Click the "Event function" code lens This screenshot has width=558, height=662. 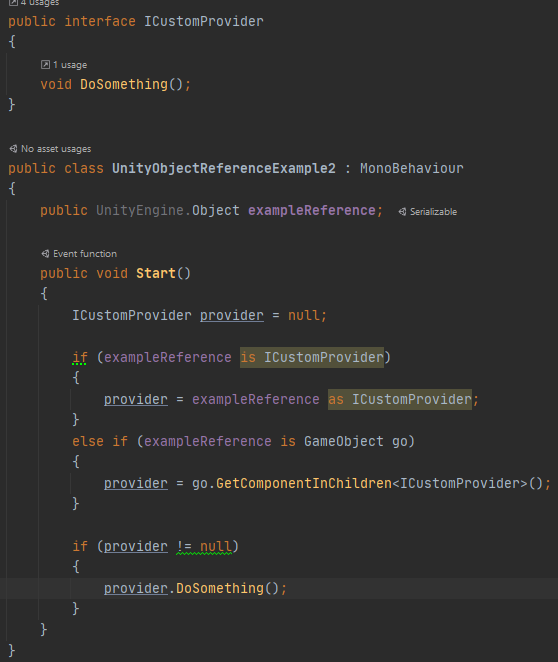pyautogui.click(x=85, y=254)
